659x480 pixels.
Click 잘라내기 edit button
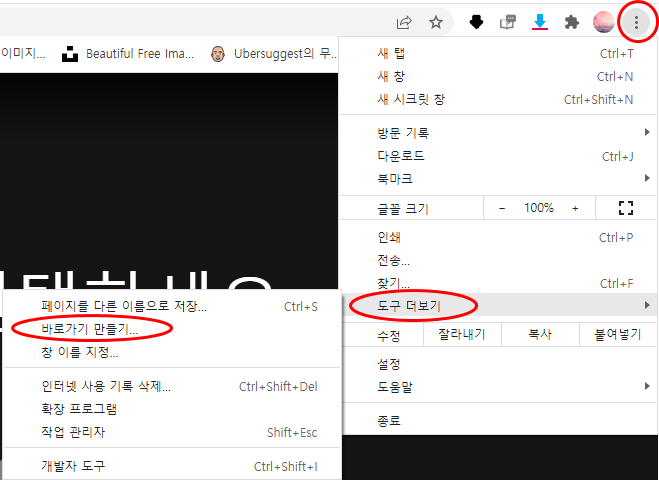(x=462, y=335)
